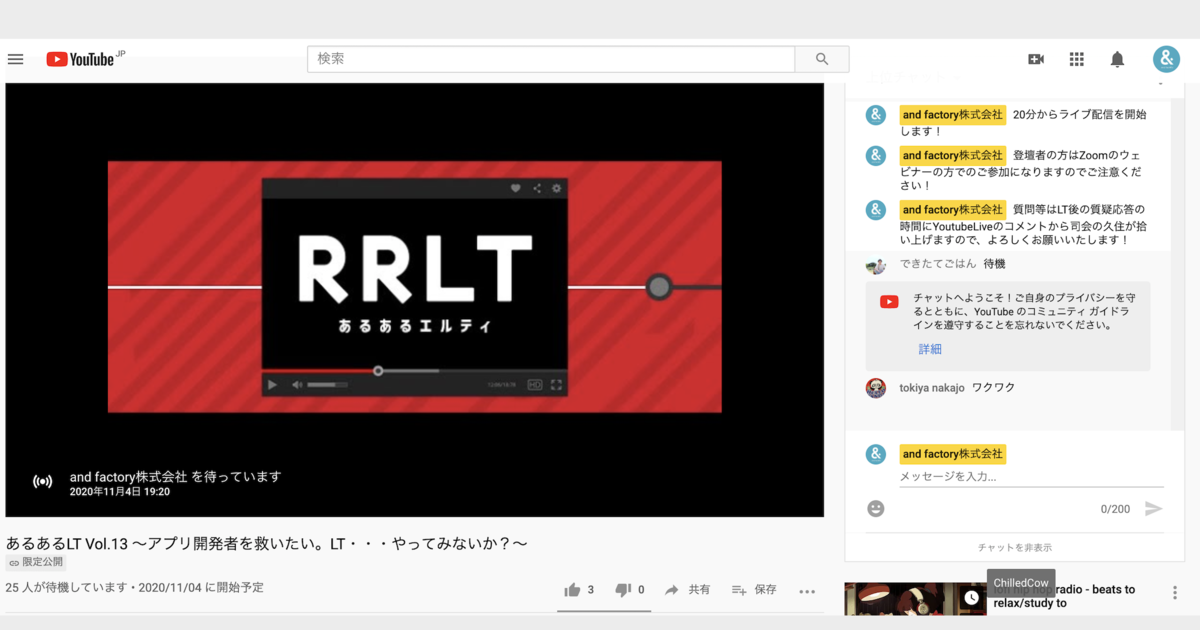Image resolution: width=1200 pixels, height=630 pixels.
Task: Open the emoji picker in chat
Action: coord(876,509)
